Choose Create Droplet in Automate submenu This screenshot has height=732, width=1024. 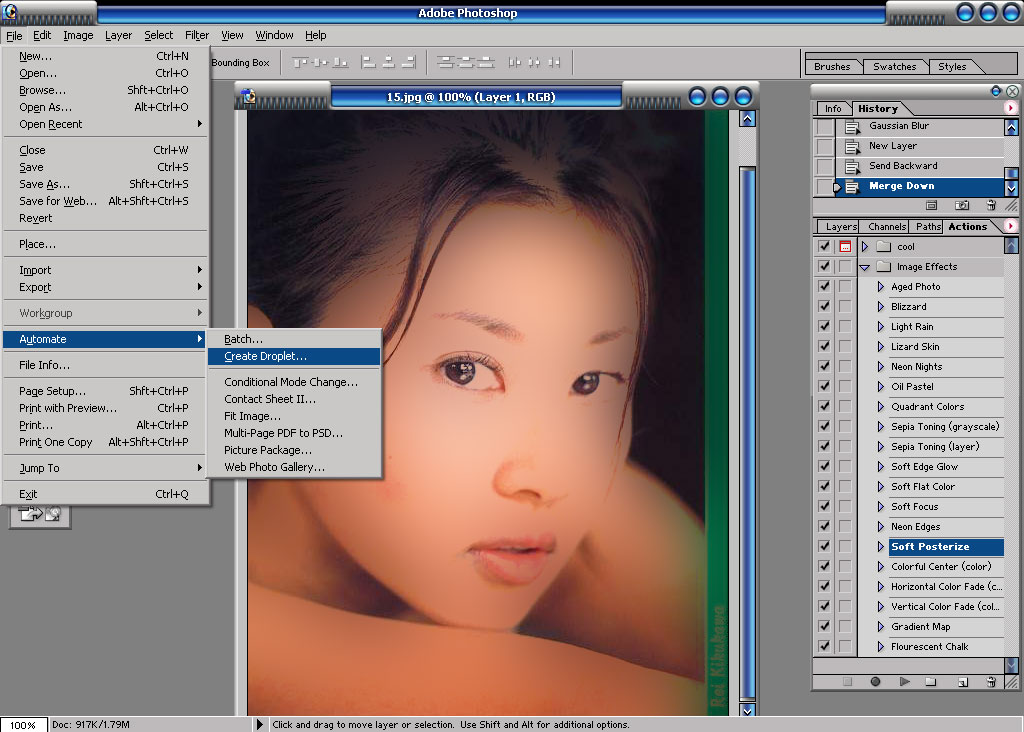294,356
